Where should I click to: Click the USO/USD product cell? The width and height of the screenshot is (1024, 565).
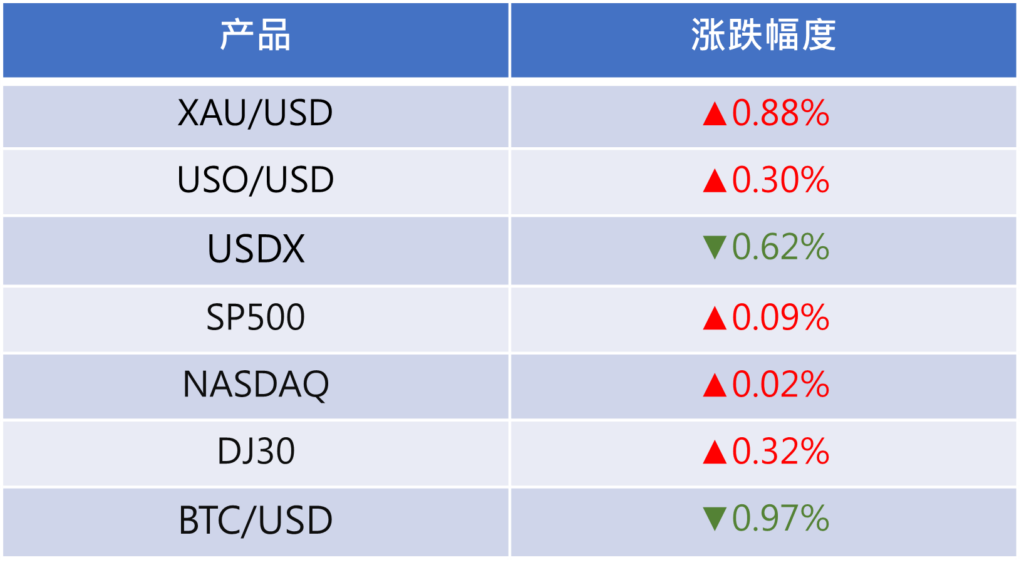[x=255, y=181]
